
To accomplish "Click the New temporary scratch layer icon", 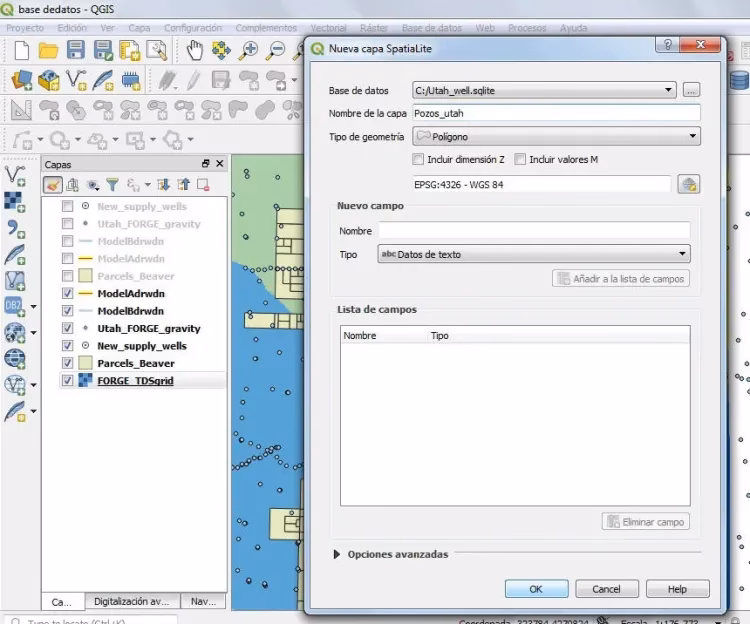I will (x=131, y=80).
